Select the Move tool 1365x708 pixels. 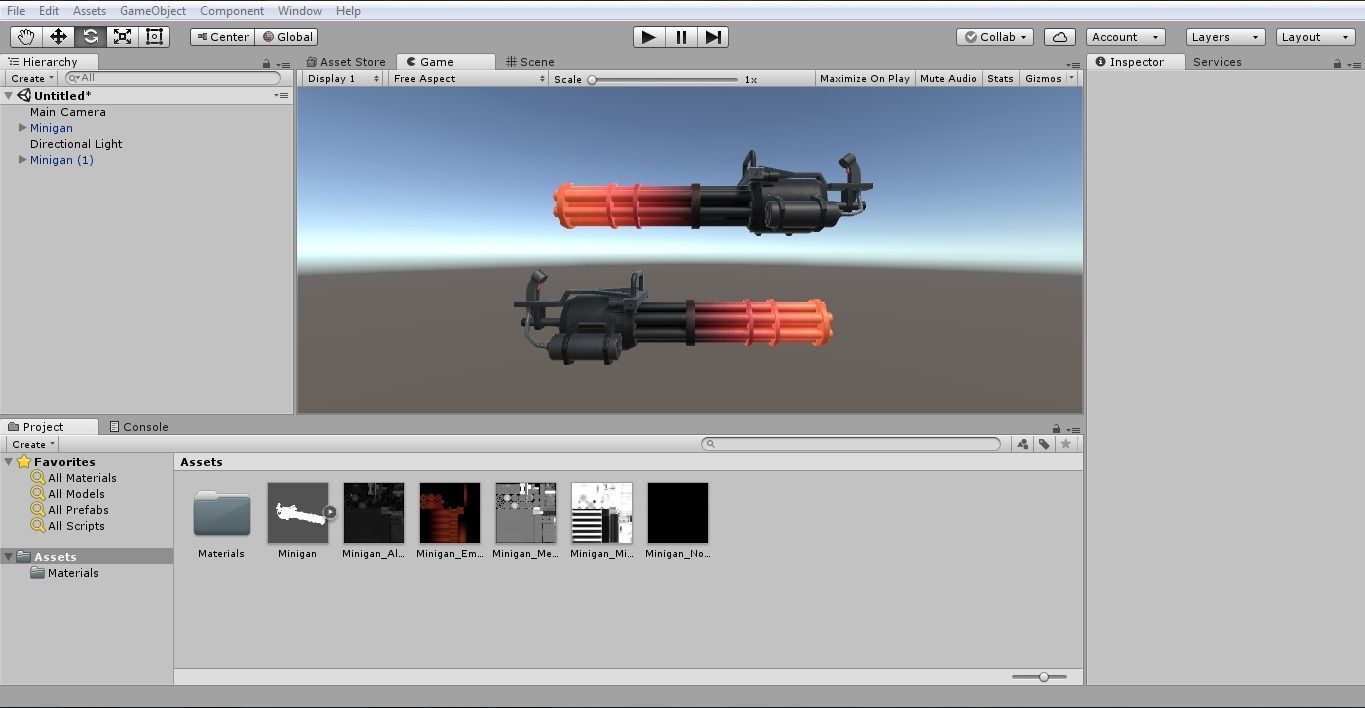click(58, 37)
